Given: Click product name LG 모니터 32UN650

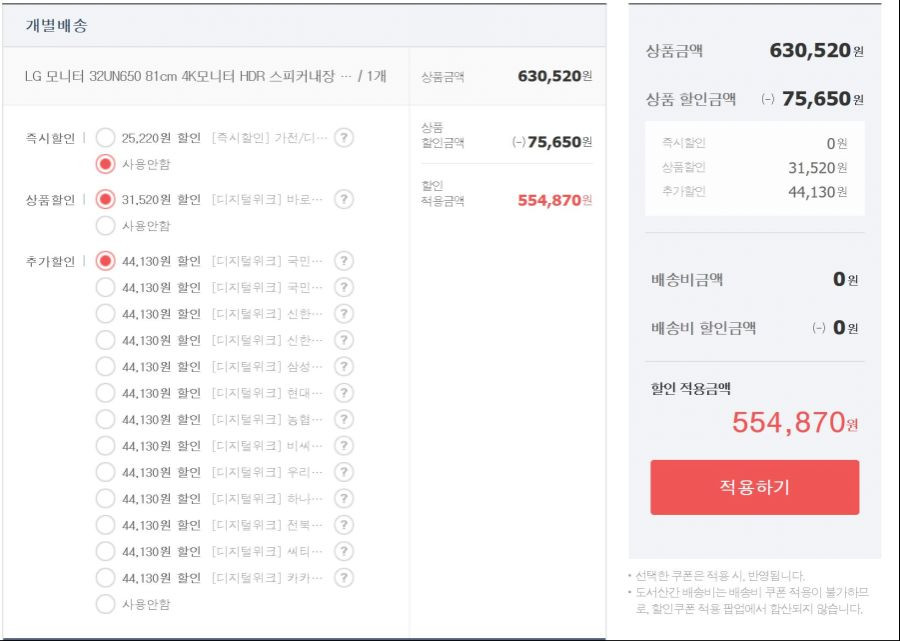Looking at the screenshot, I should (x=205, y=76).
